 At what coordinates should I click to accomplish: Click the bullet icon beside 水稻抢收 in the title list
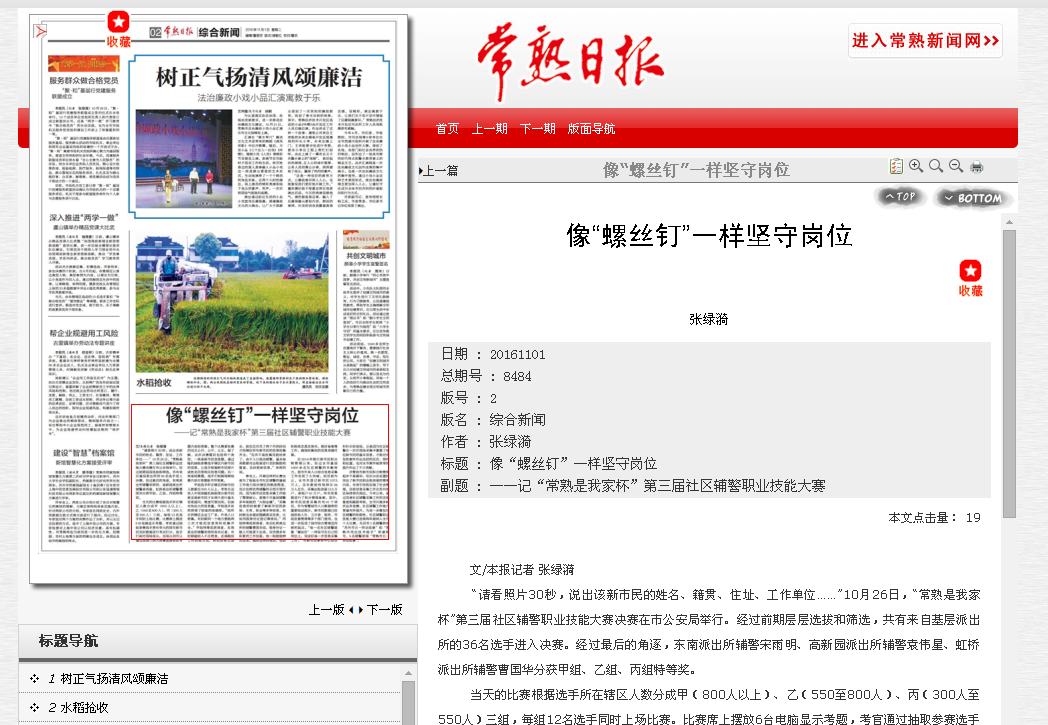click(x=34, y=707)
